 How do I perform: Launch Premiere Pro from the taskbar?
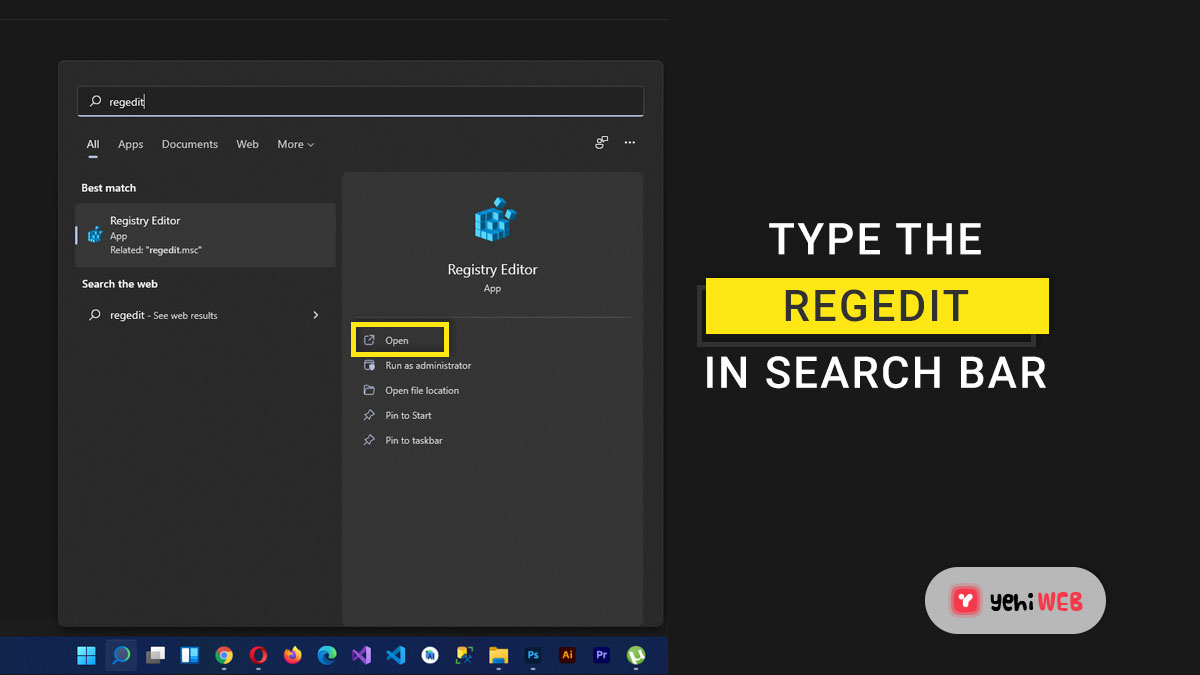click(601, 656)
